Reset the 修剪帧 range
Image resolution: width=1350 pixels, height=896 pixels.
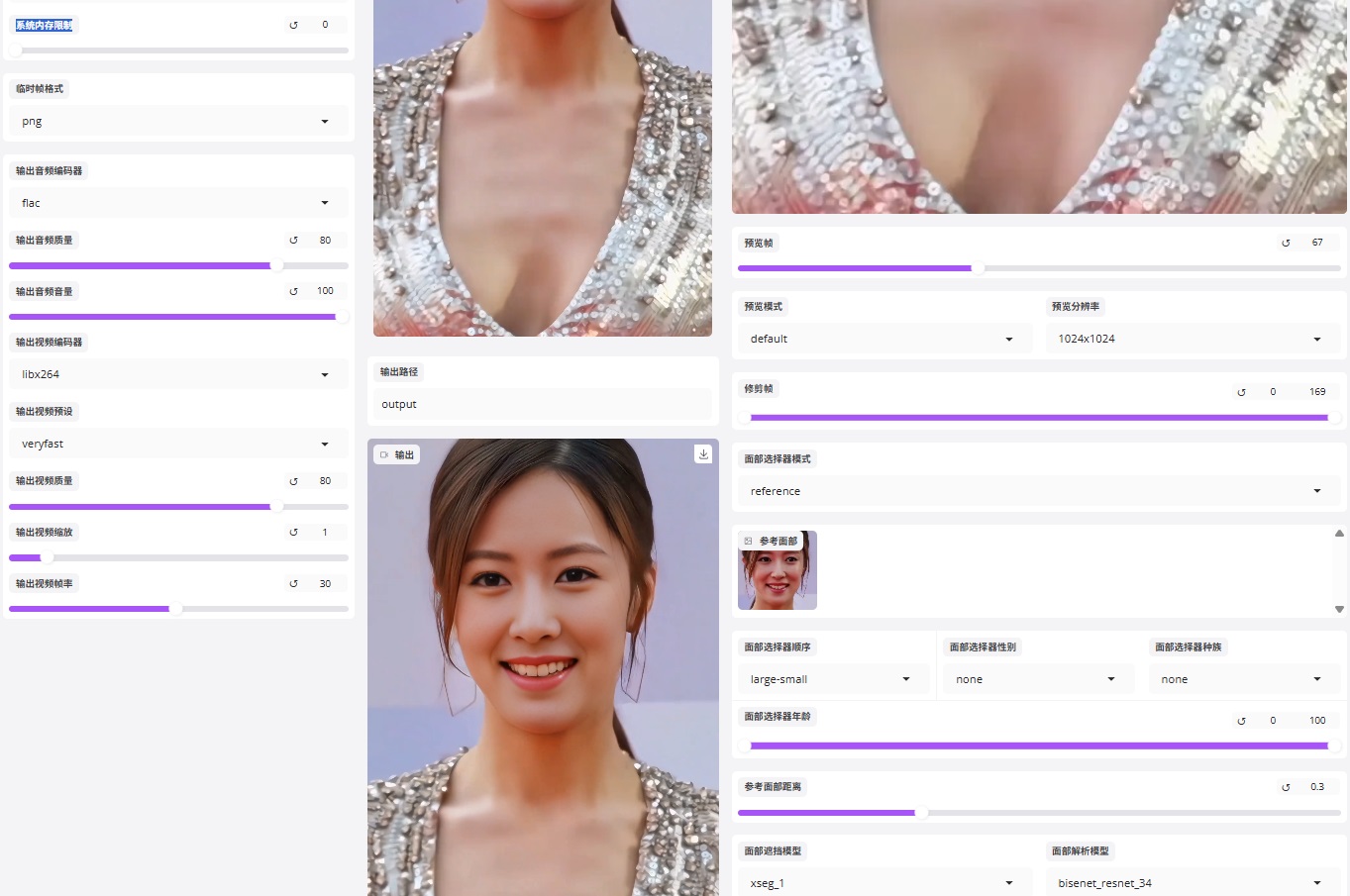1241,392
